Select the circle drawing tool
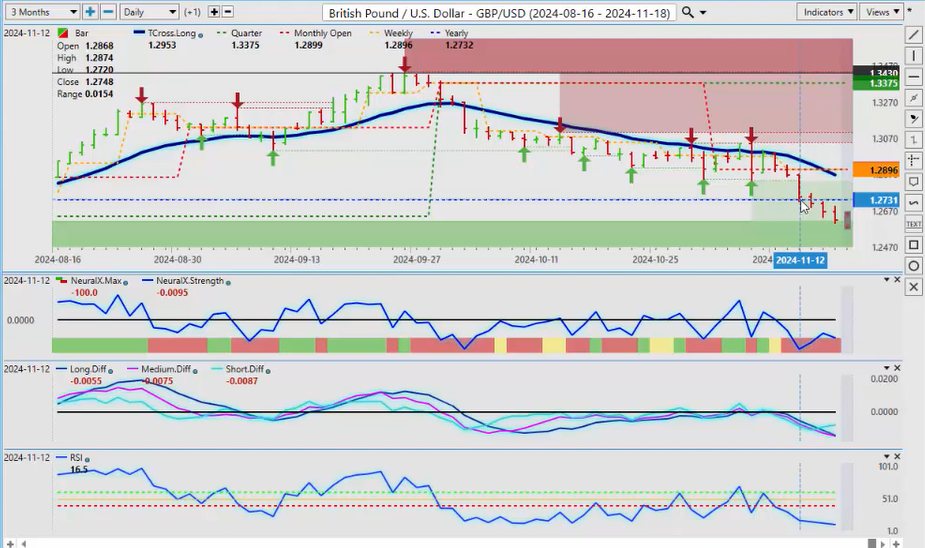Screen dimensions: 925x548 (x=913, y=266)
